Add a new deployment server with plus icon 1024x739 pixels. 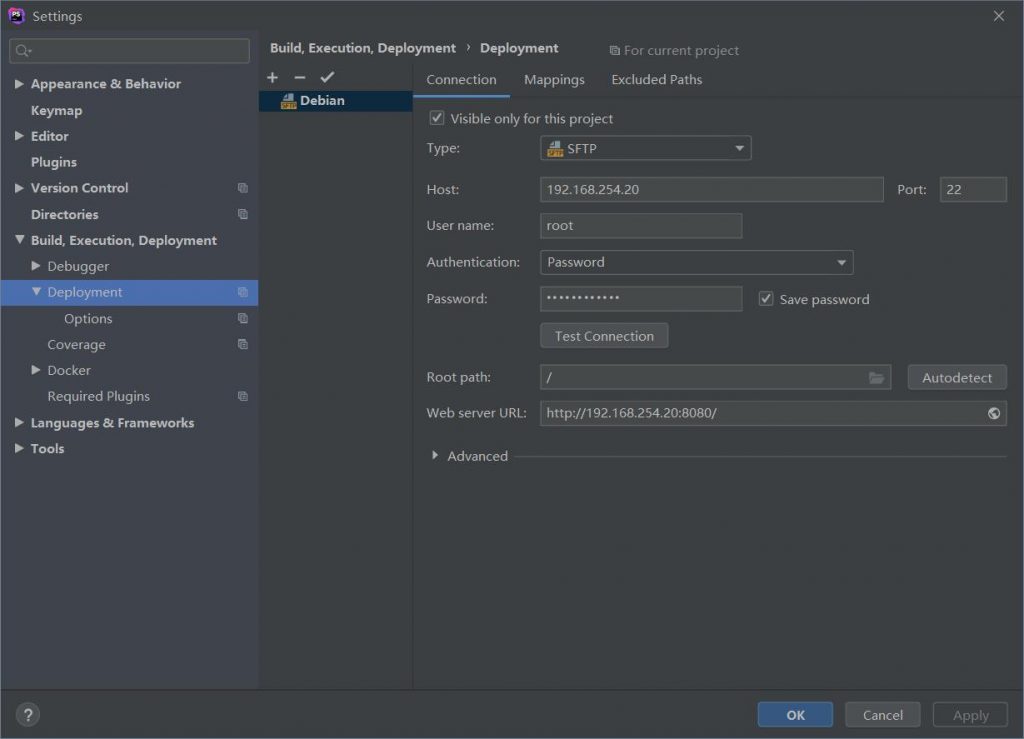pyautogui.click(x=272, y=78)
